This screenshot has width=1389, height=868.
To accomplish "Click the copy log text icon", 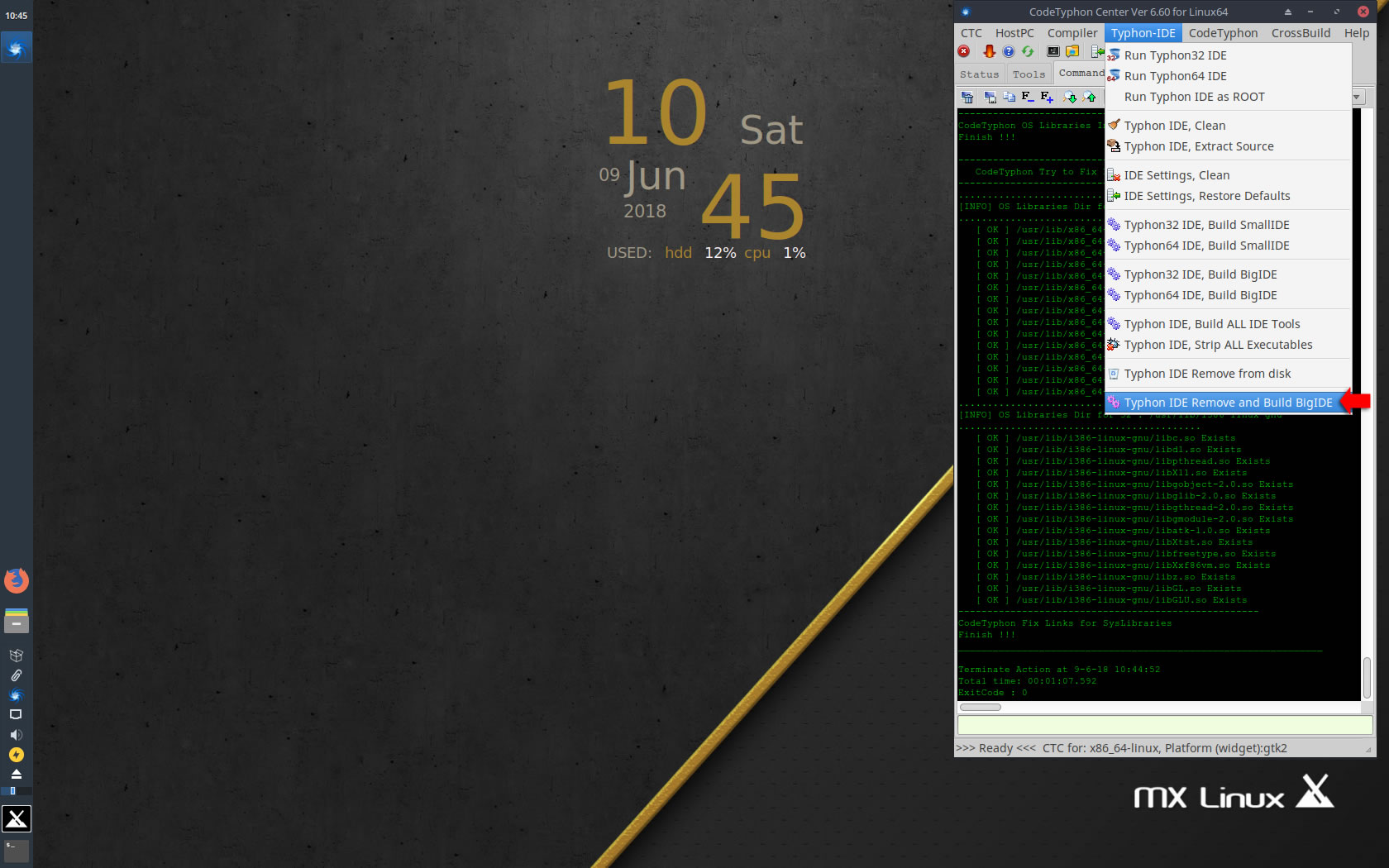I will tap(1010, 98).
